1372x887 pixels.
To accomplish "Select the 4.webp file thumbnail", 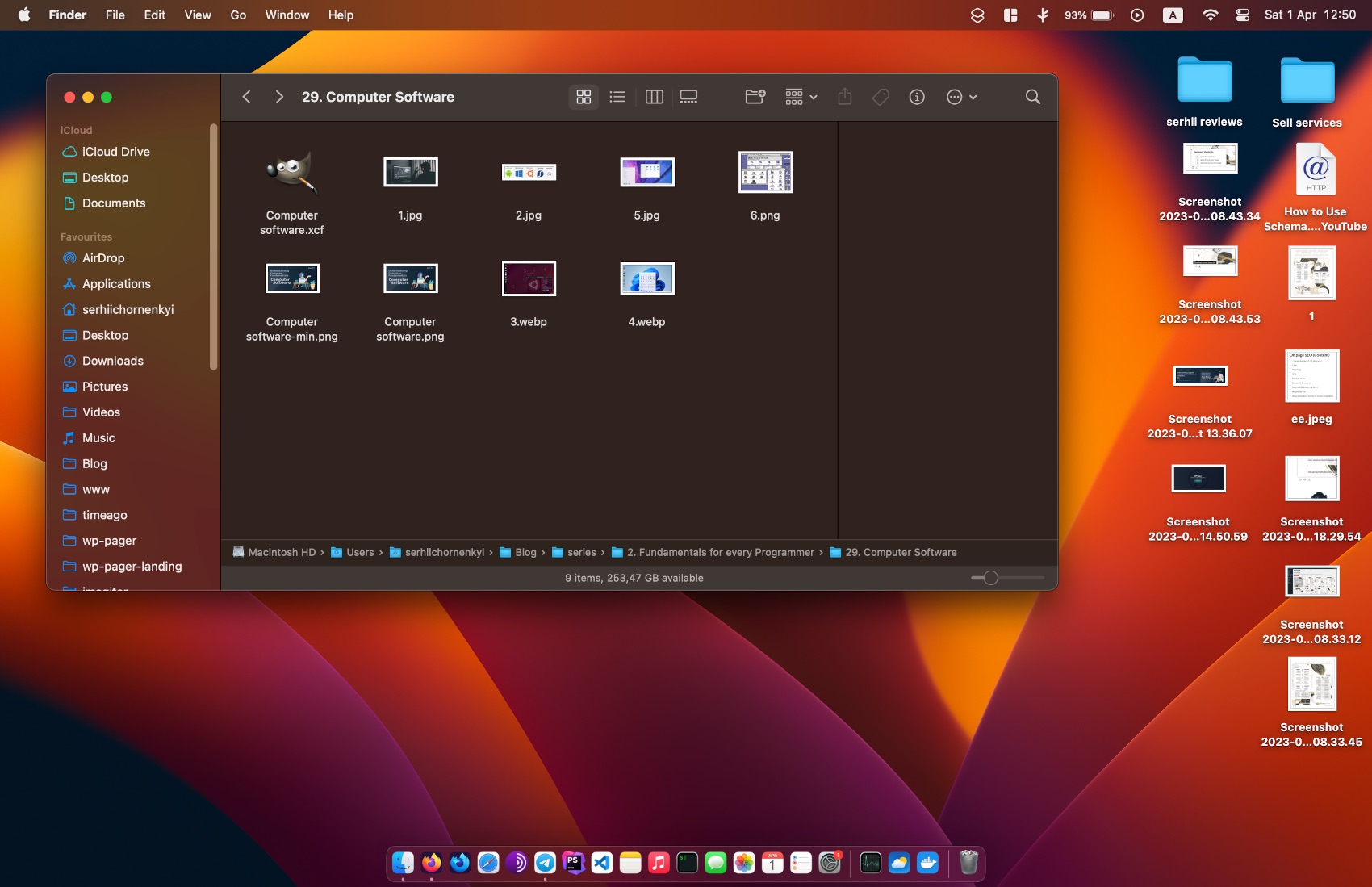I will tap(646, 279).
